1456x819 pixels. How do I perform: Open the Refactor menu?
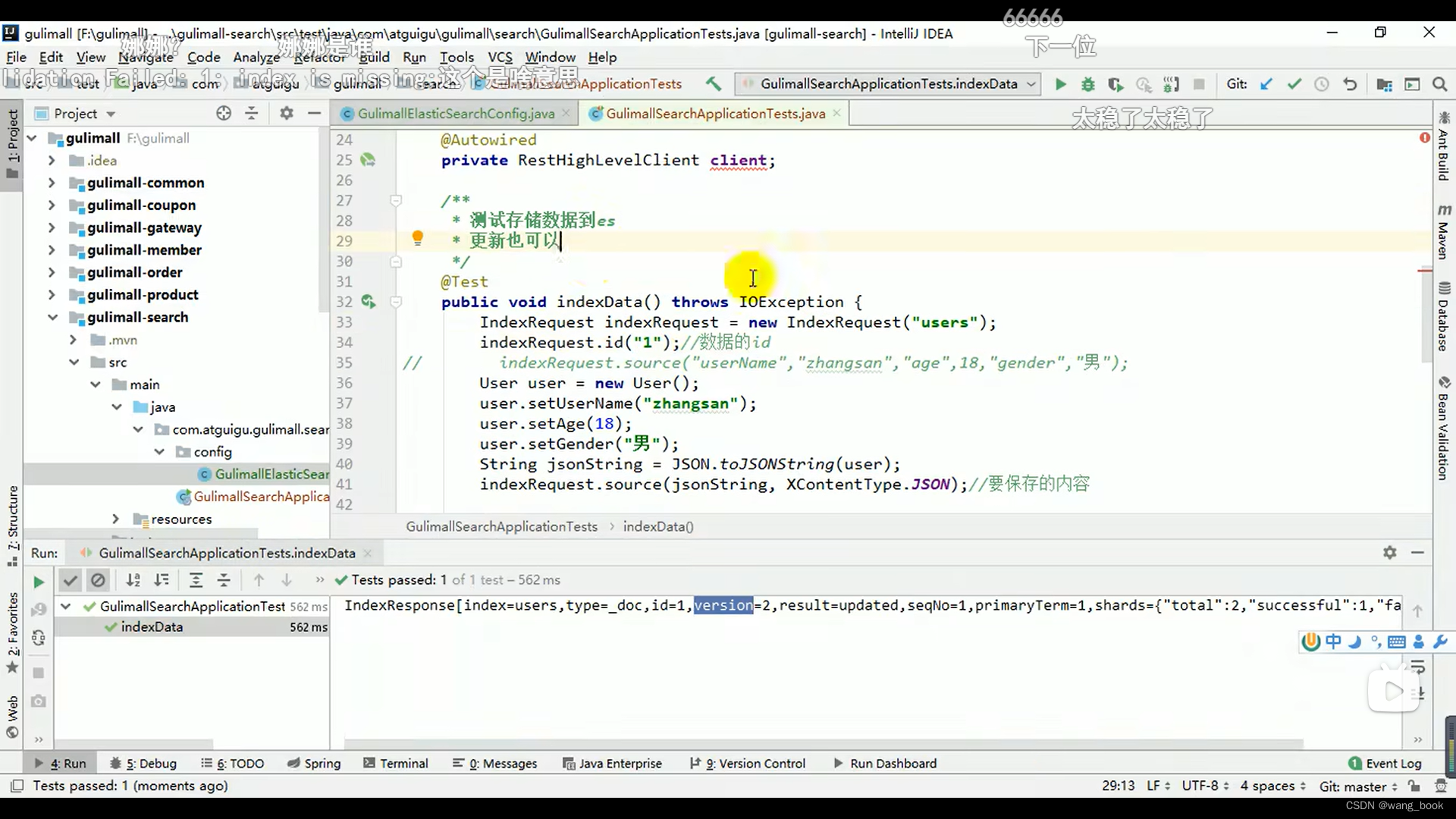click(x=320, y=57)
